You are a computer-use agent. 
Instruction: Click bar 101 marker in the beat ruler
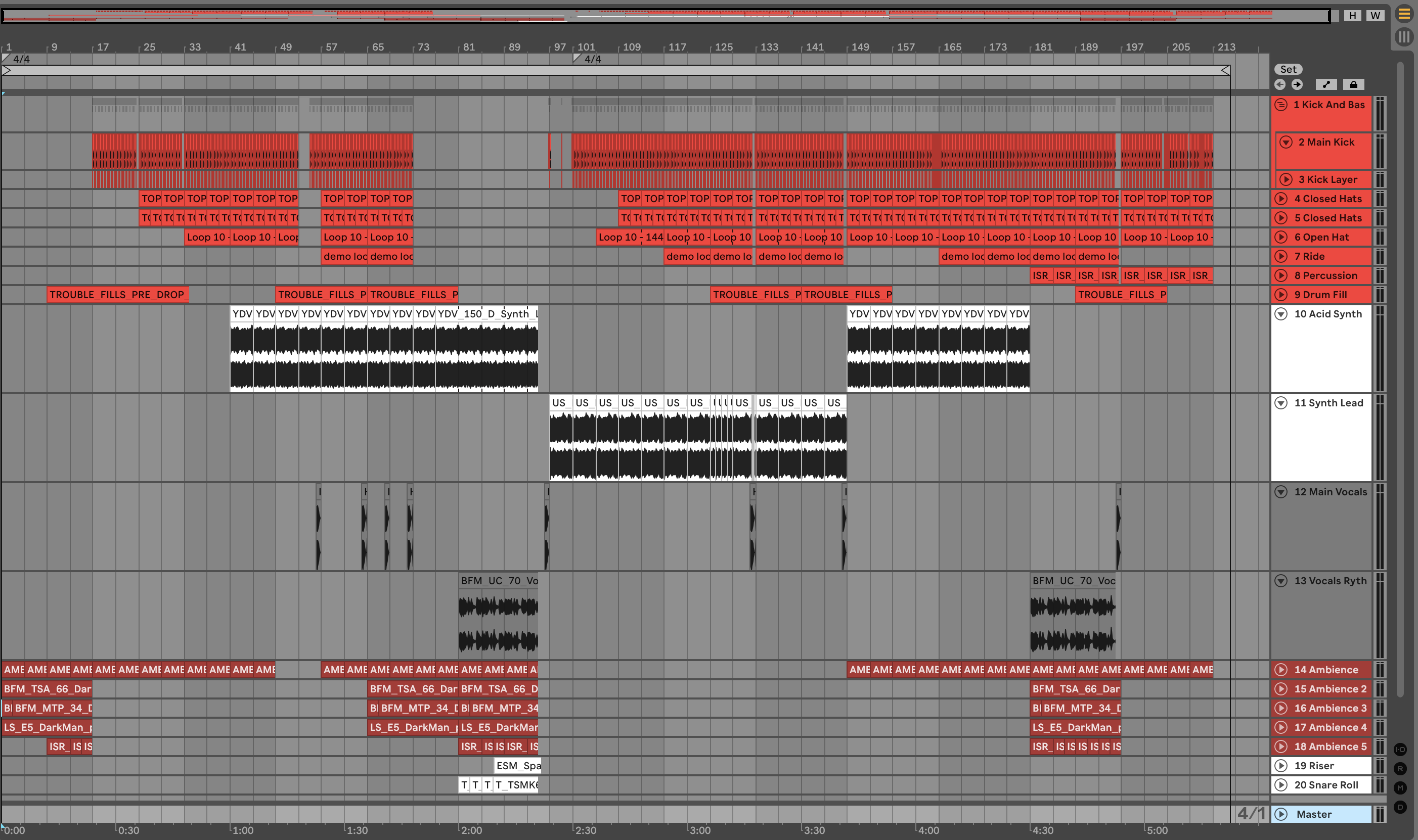pyautogui.click(x=586, y=47)
